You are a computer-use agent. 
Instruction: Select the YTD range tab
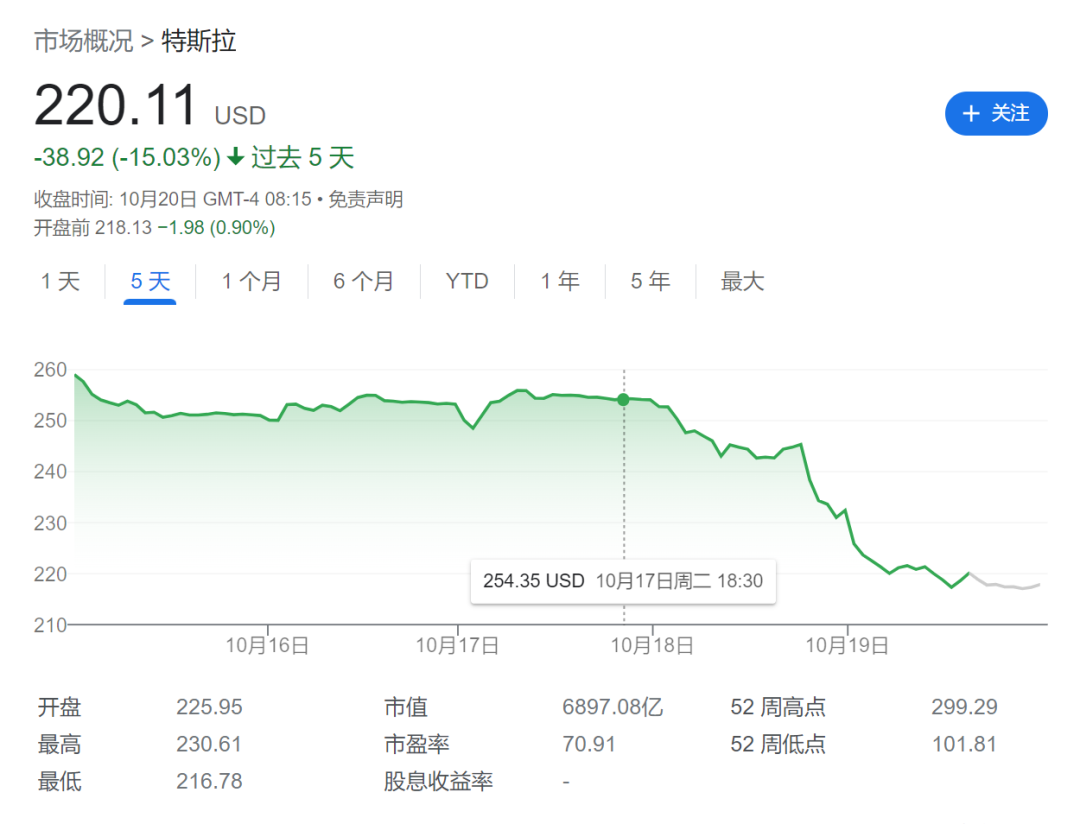(467, 281)
